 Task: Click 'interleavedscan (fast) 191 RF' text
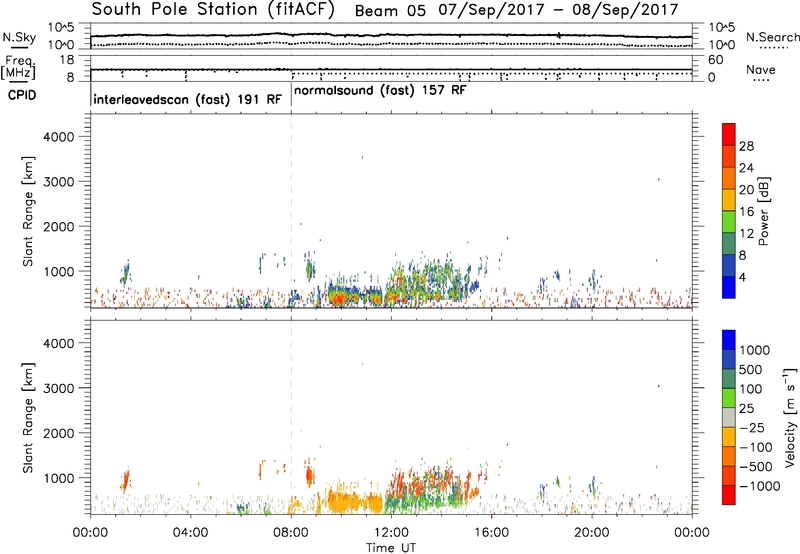pos(187,99)
